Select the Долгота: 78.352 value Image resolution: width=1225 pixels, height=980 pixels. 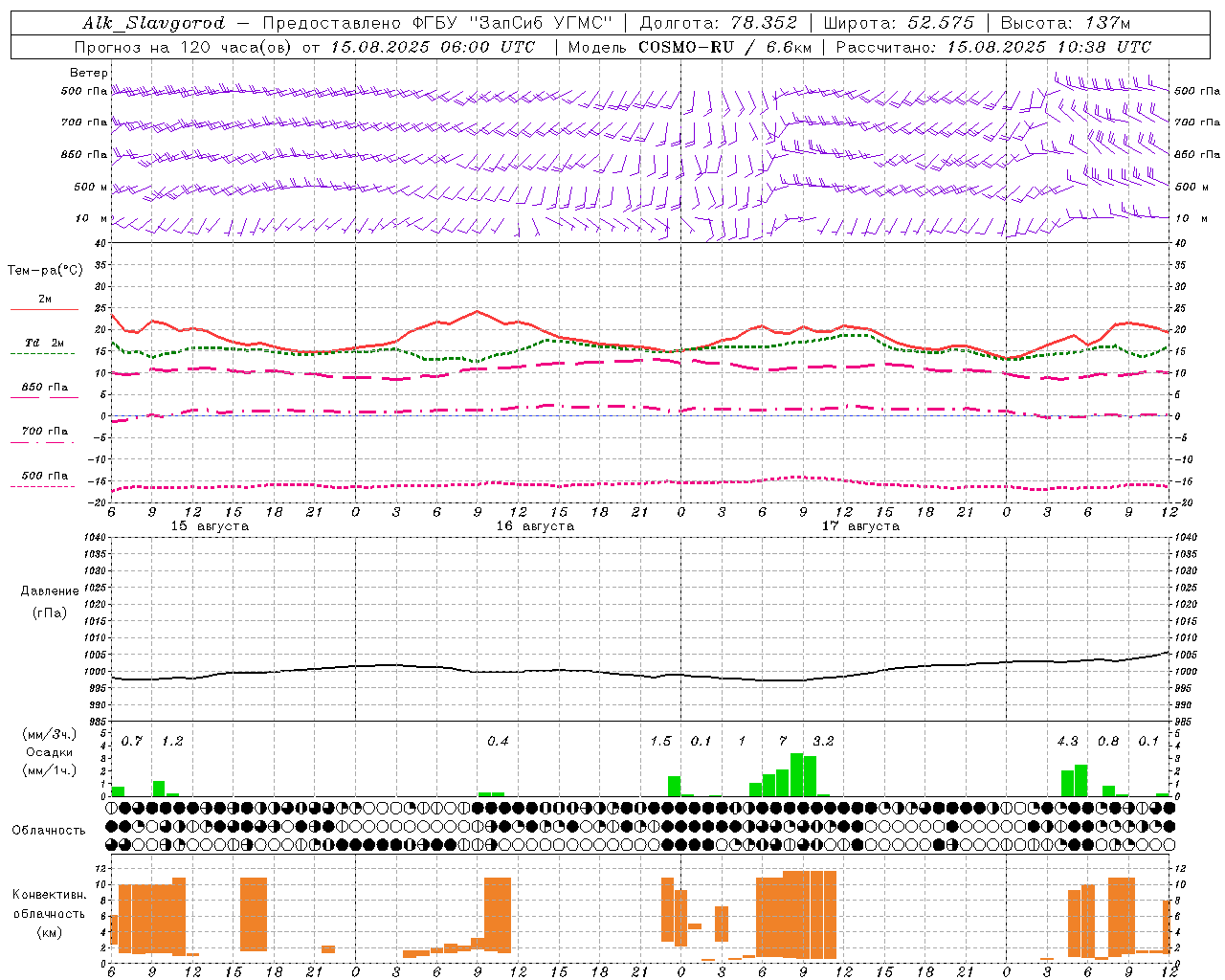719,23
